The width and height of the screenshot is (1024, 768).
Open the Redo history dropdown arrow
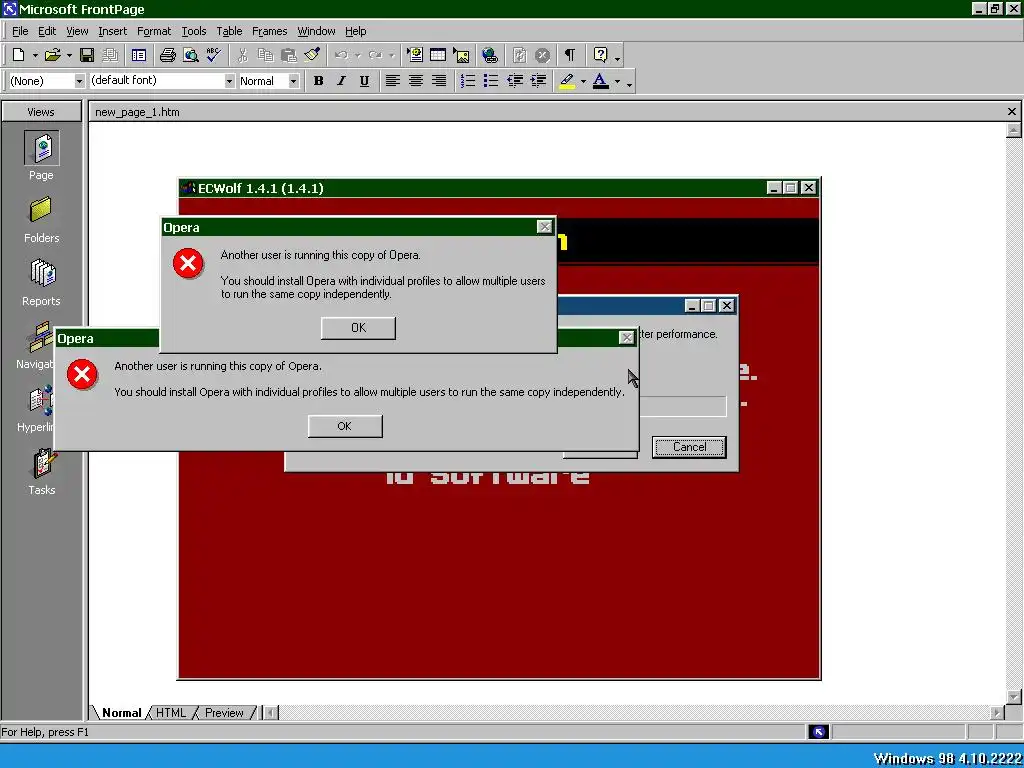click(391, 56)
